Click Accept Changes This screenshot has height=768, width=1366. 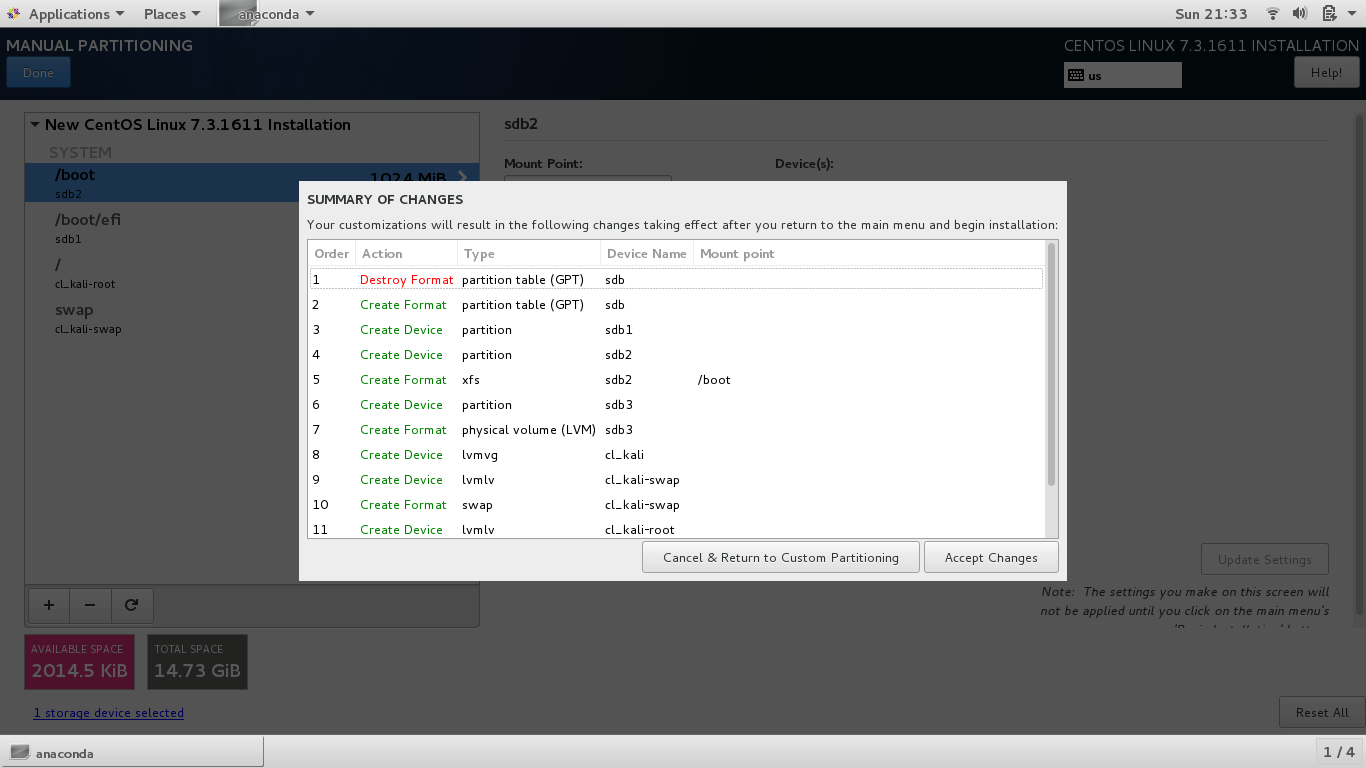click(x=991, y=557)
